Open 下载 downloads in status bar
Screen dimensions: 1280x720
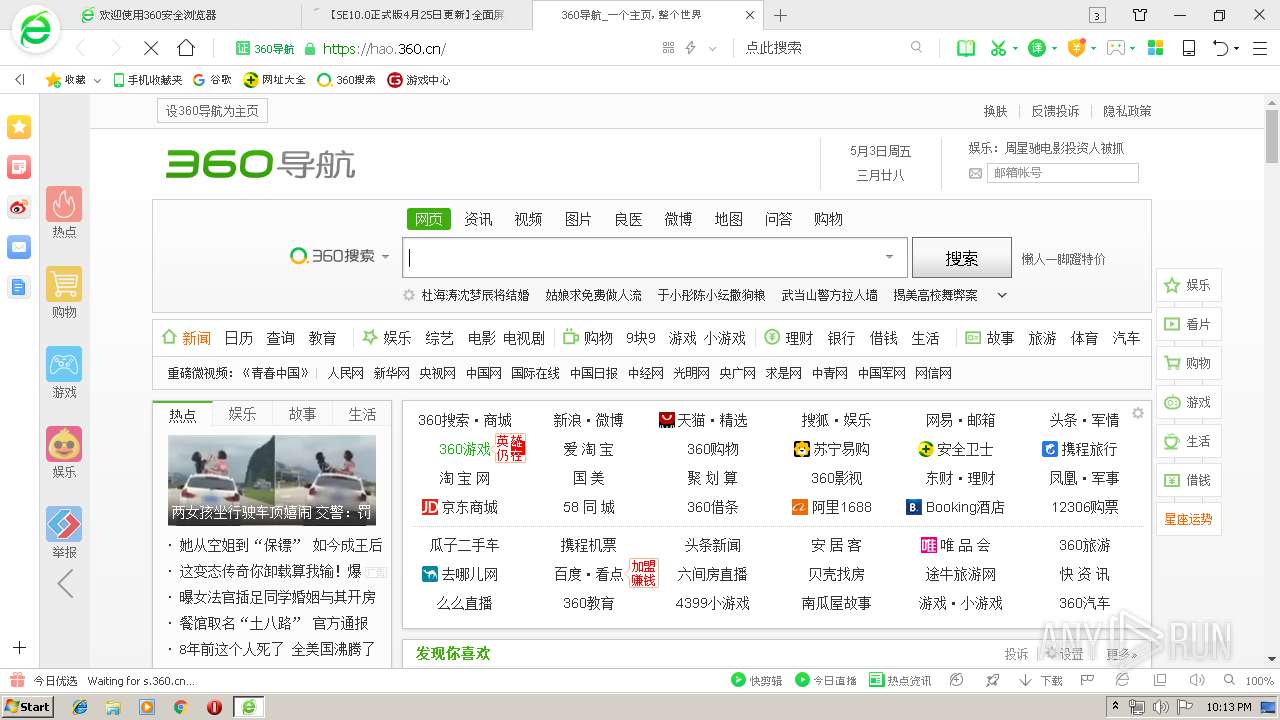[x=1041, y=680]
